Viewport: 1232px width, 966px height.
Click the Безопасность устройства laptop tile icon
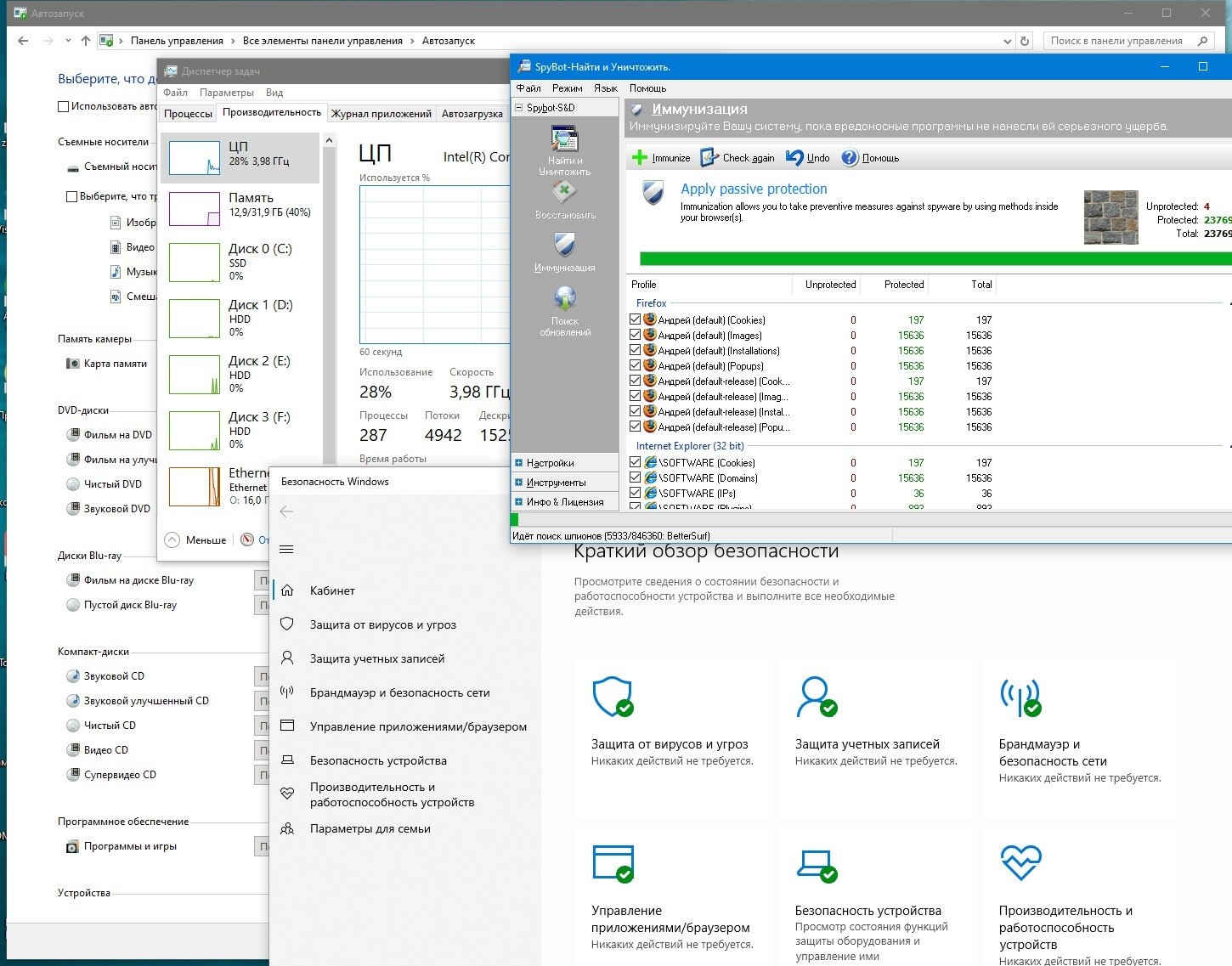pyautogui.click(x=817, y=866)
